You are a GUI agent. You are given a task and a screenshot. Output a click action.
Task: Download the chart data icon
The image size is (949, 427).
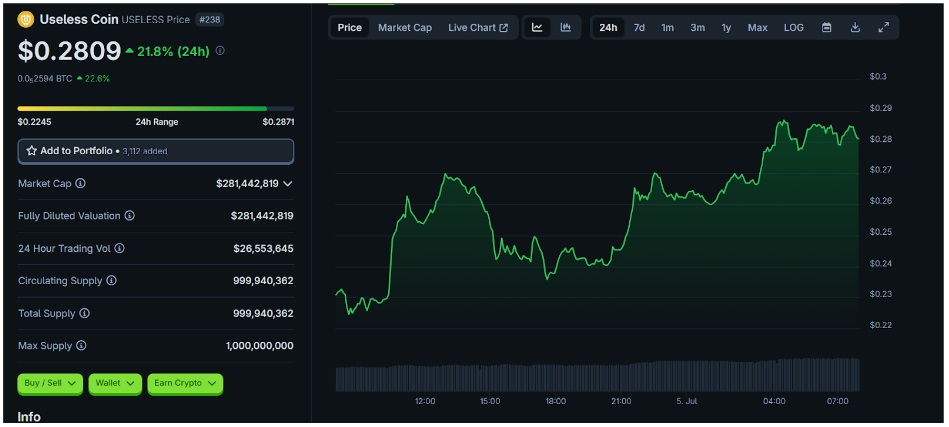point(855,28)
